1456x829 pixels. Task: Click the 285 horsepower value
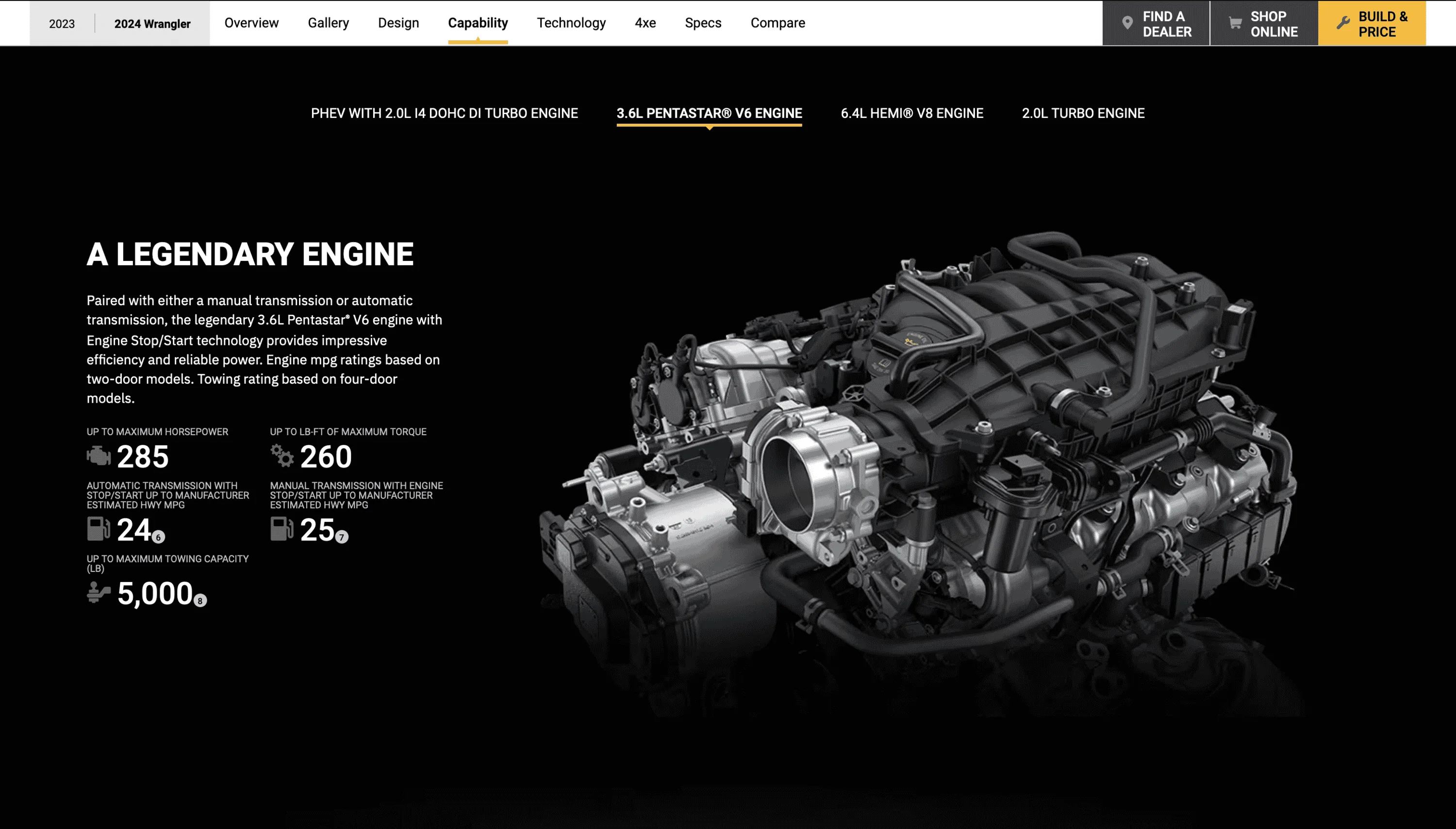click(x=142, y=456)
